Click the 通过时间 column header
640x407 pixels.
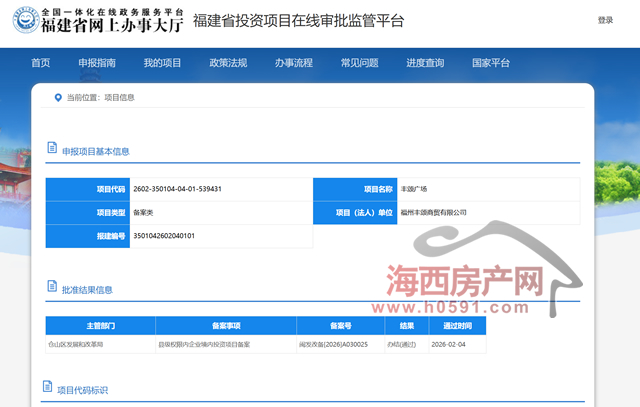pos(457,325)
